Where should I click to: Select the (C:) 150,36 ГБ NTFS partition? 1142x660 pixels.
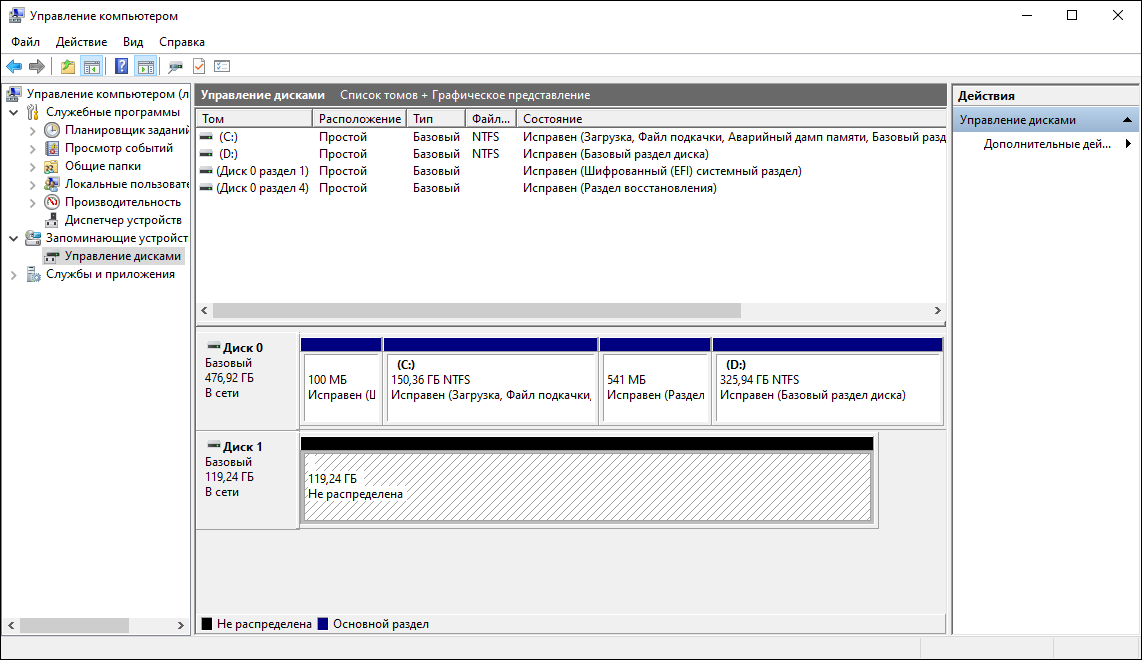(491, 380)
